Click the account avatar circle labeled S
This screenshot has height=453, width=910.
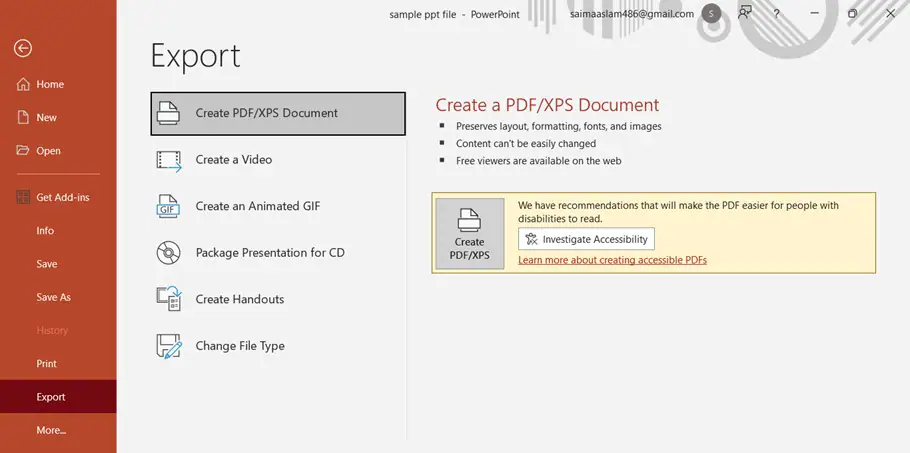(x=712, y=14)
